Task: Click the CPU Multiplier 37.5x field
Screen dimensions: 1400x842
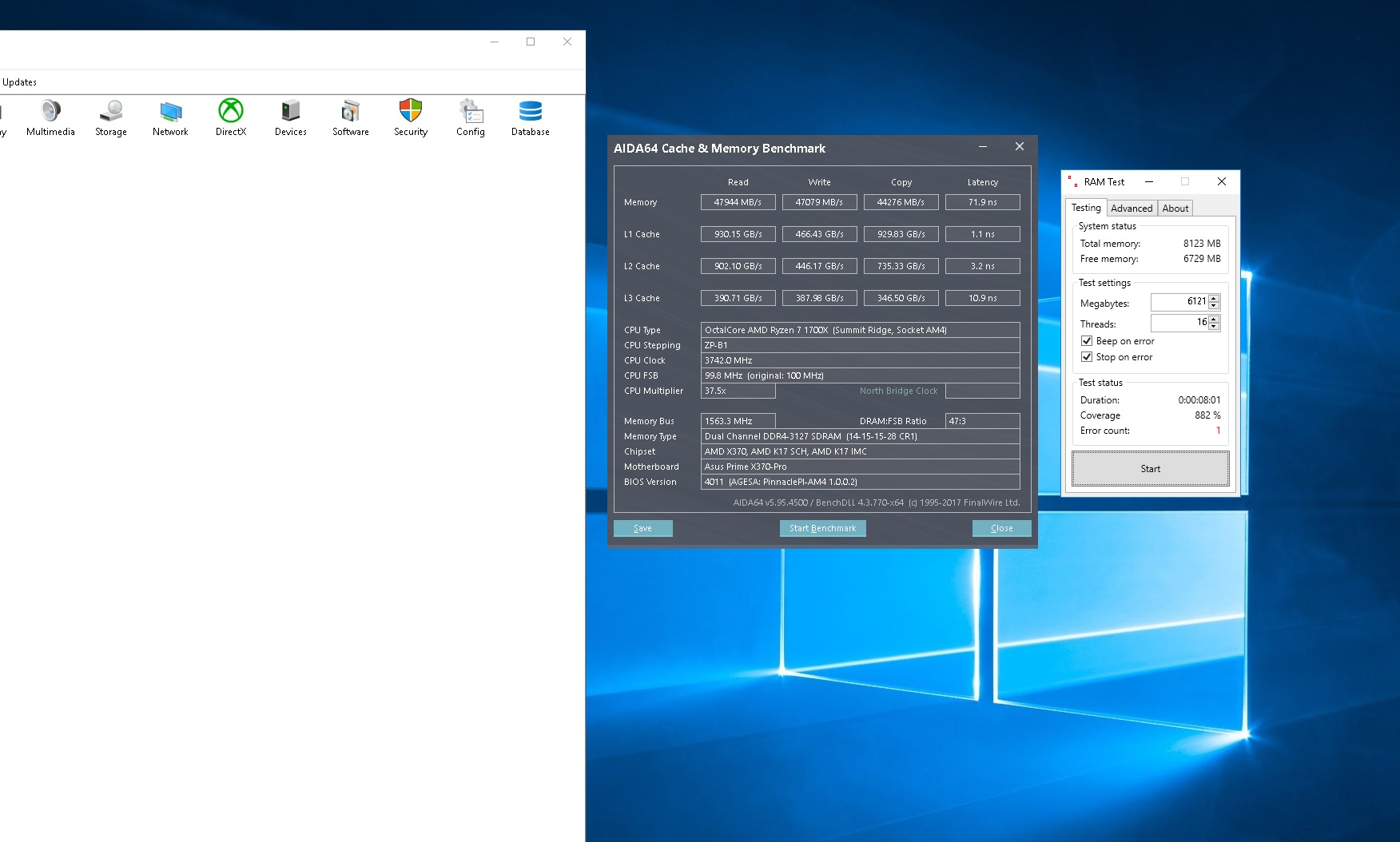Action: pyautogui.click(x=738, y=391)
